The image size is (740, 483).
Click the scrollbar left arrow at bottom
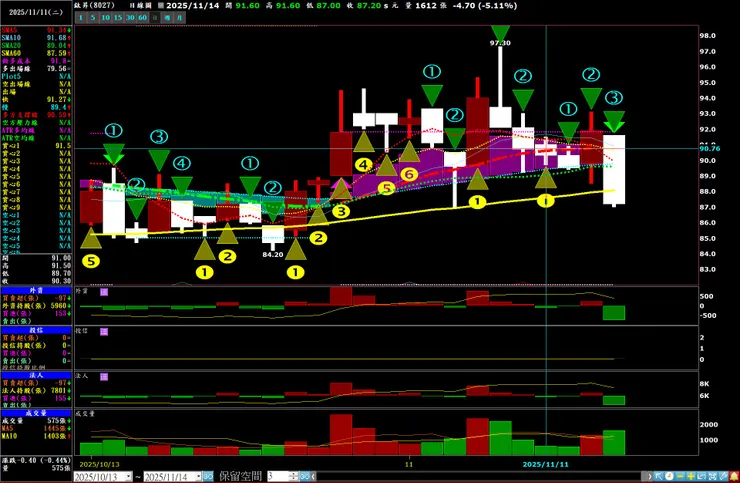click(x=314, y=477)
